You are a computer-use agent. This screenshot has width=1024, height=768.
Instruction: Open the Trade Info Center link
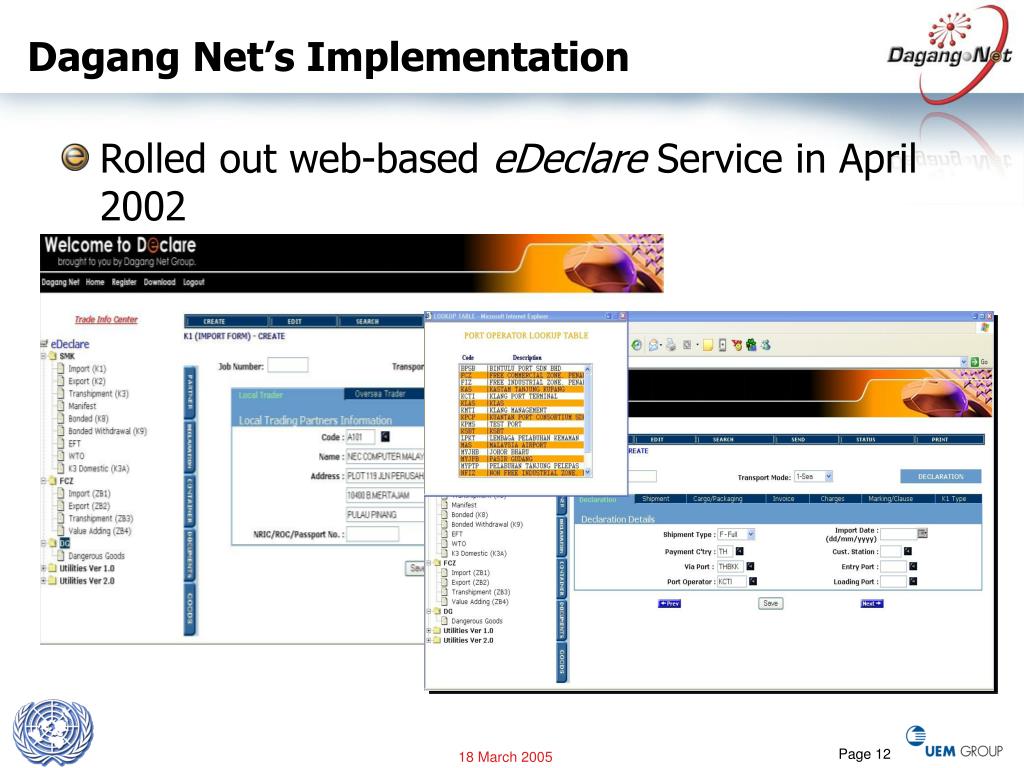point(106,319)
